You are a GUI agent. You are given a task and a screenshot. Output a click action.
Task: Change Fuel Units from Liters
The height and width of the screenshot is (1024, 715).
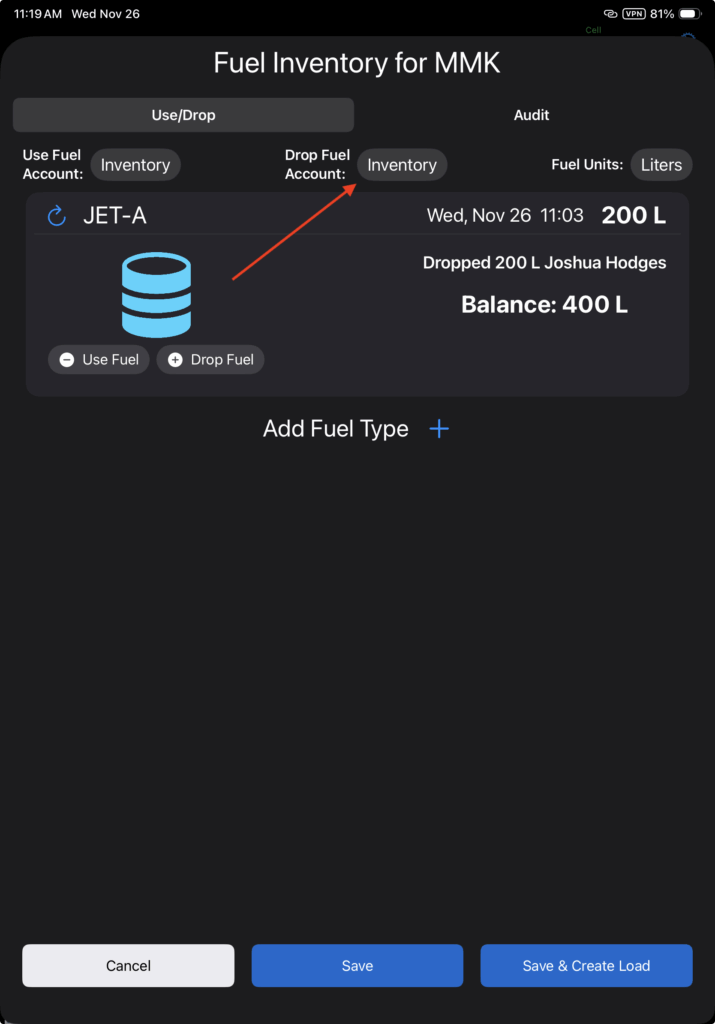tap(661, 165)
